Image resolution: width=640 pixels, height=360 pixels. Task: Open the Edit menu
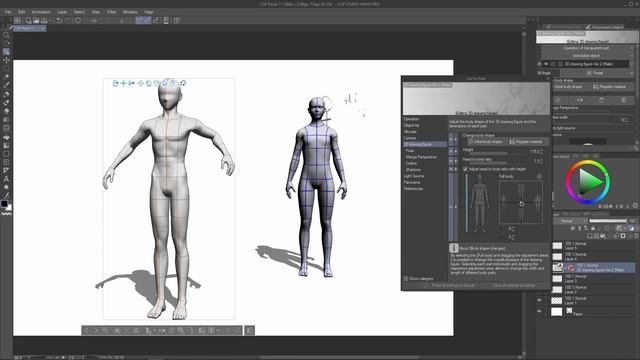click(x=22, y=12)
